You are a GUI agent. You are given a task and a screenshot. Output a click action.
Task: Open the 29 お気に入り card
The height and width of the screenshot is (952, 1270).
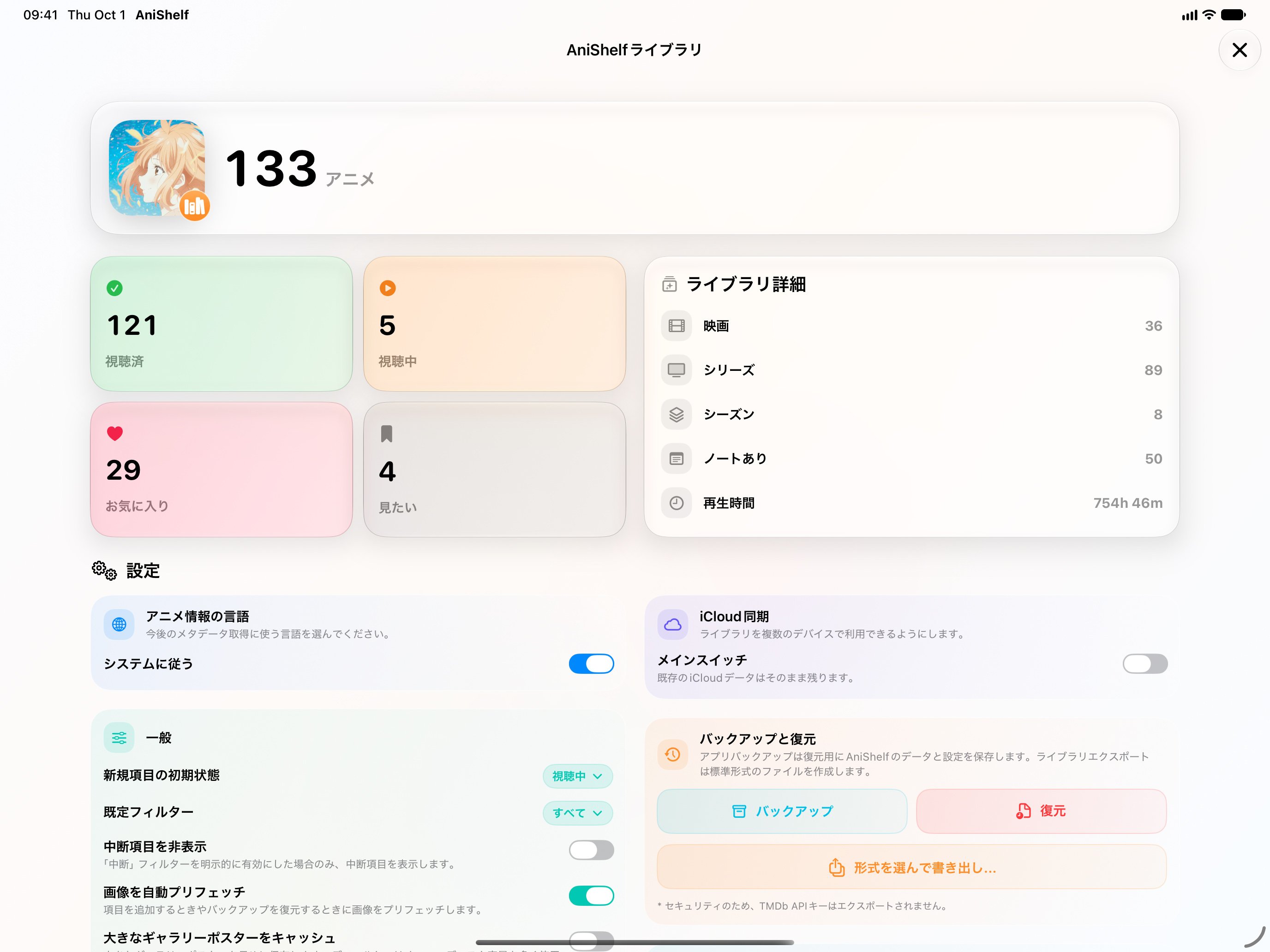222,470
